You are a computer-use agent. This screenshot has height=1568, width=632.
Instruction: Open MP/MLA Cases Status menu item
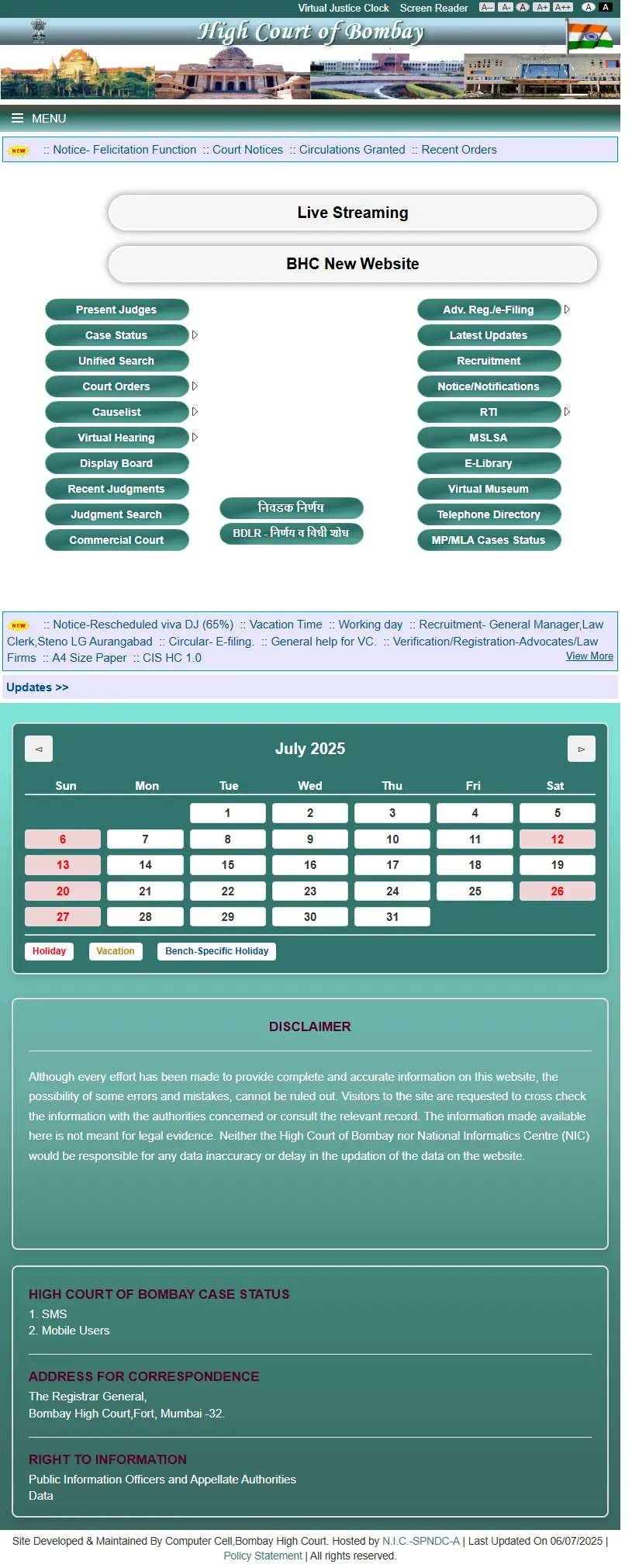coord(489,540)
